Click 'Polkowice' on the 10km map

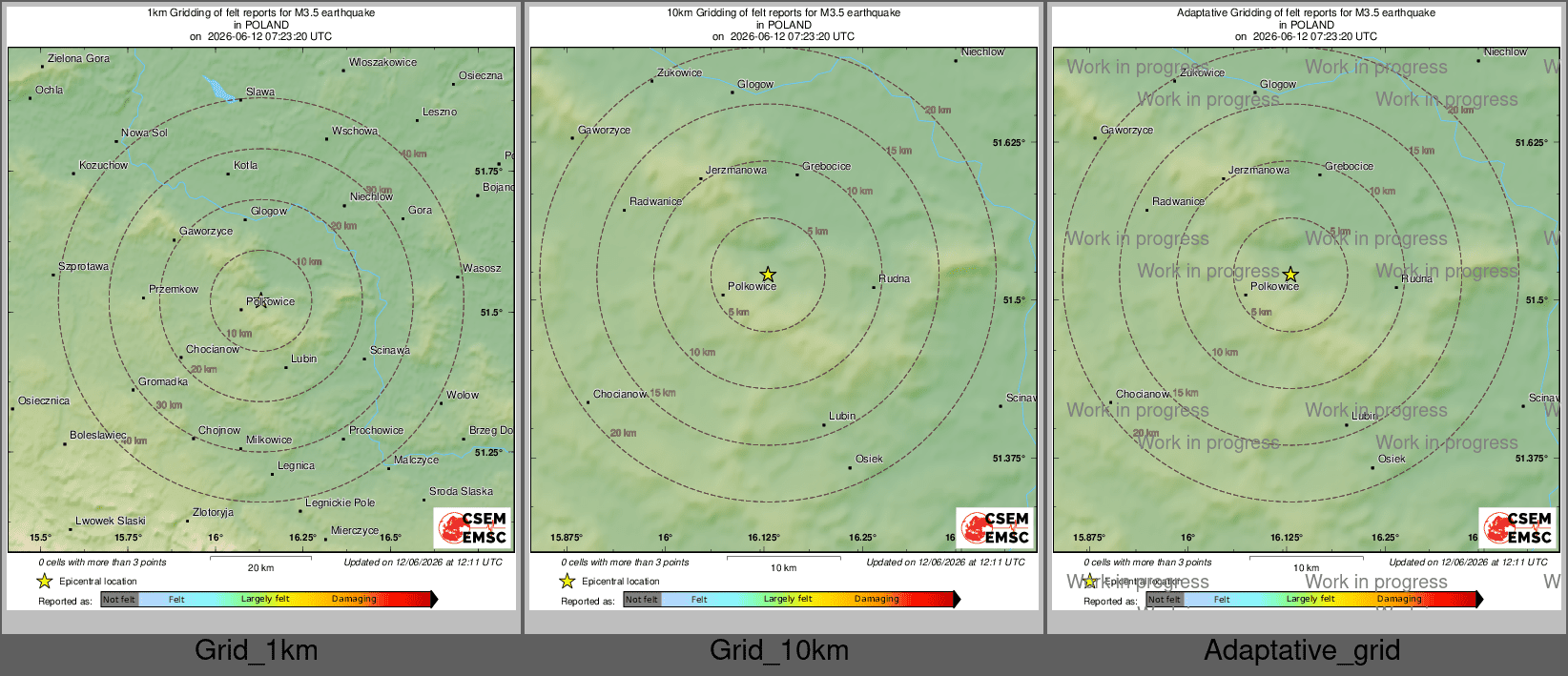click(x=752, y=287)
